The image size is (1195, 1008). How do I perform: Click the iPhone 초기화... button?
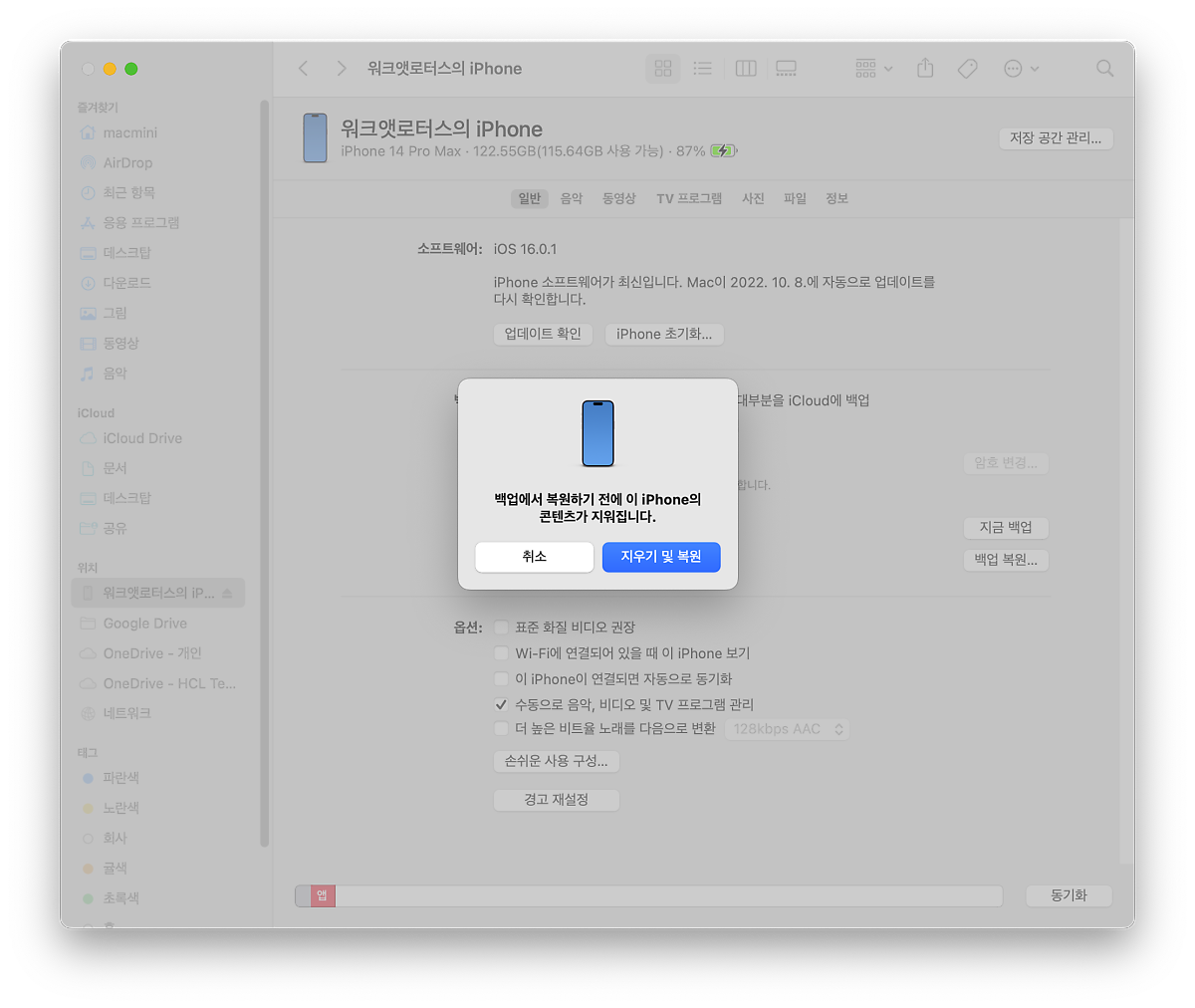pos(664,335)
